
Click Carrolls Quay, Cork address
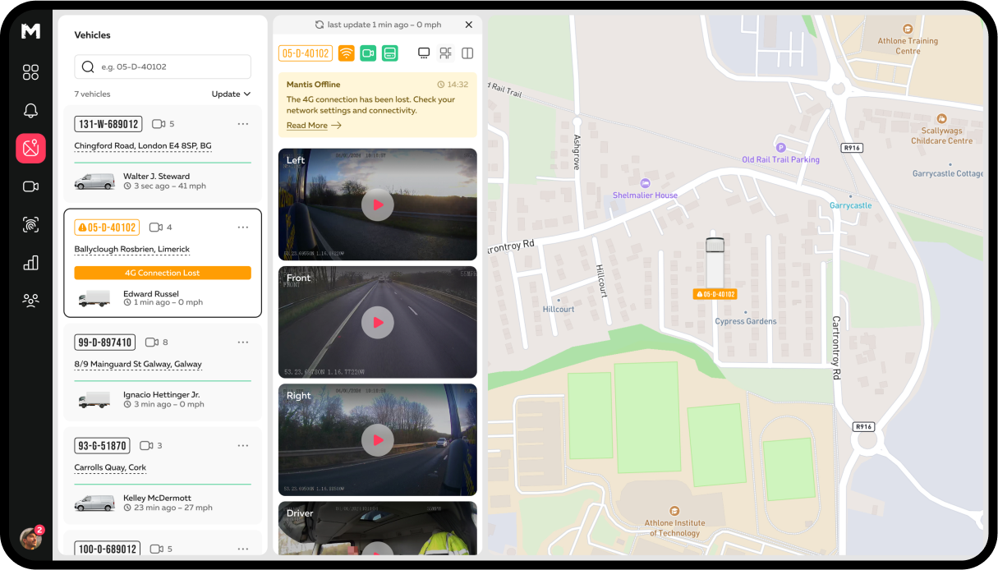110,468
